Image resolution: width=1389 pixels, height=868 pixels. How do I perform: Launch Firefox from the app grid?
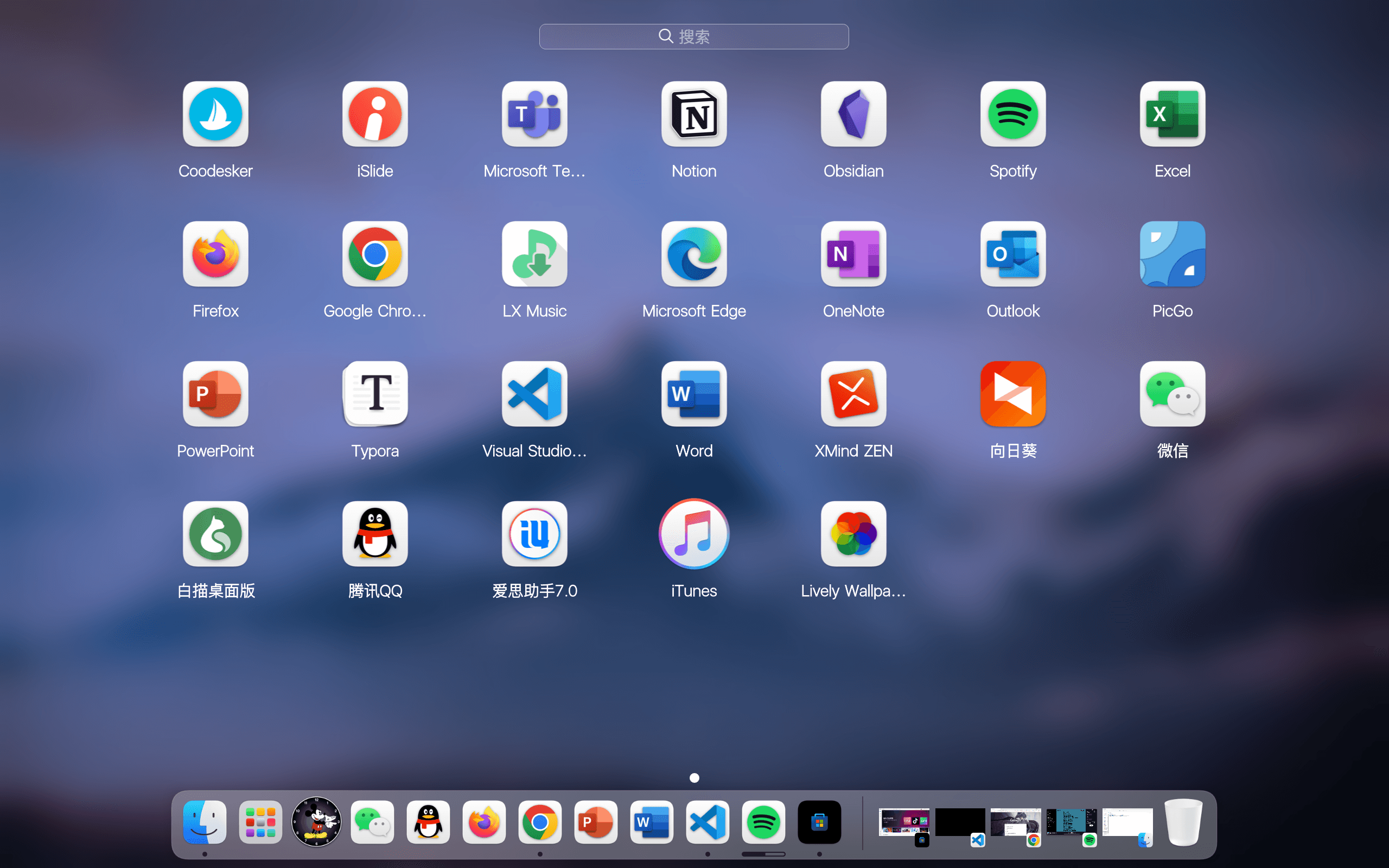click(215, 254)
